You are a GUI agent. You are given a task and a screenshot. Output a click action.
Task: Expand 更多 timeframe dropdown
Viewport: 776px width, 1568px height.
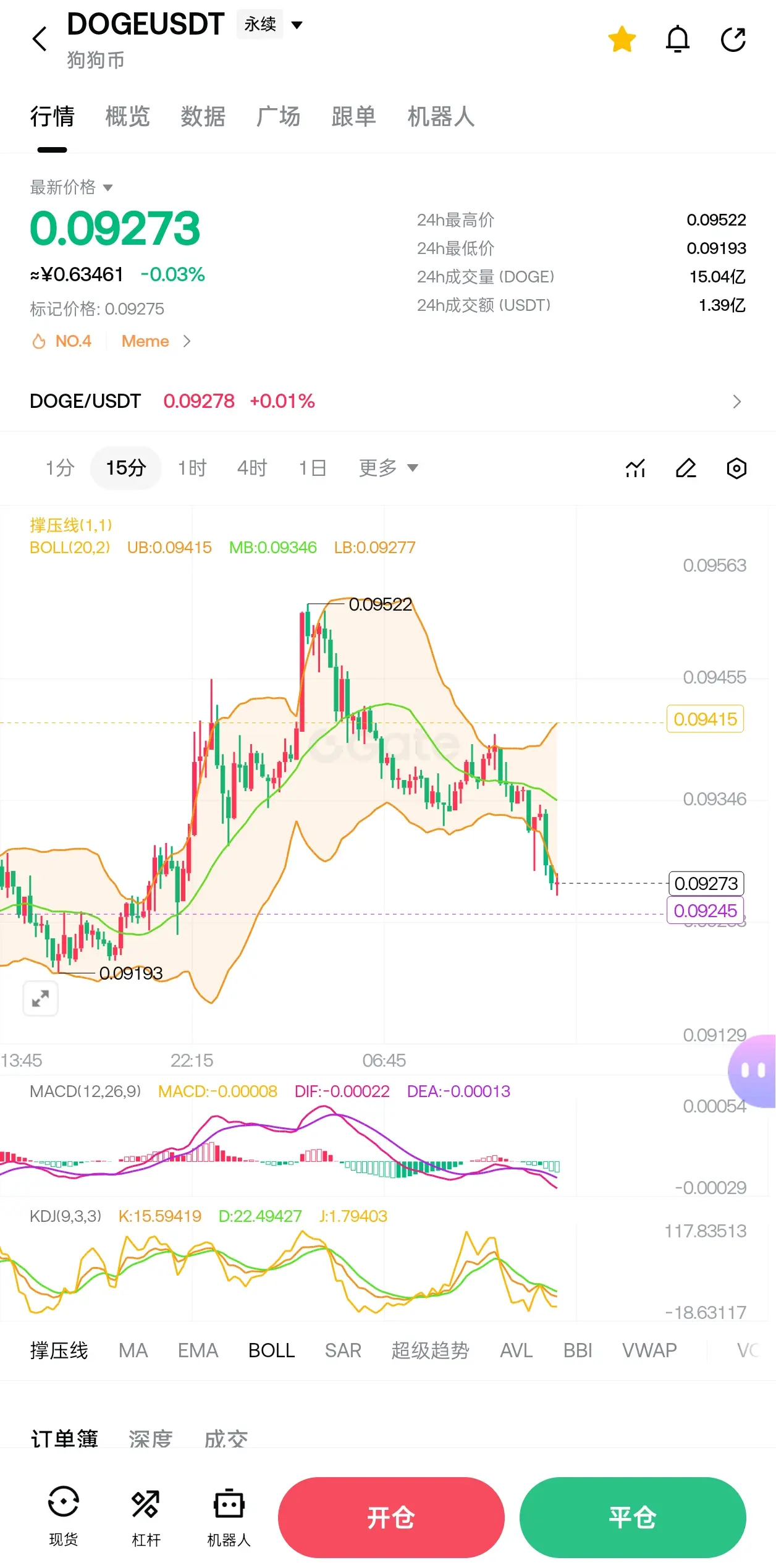[388, 468]
